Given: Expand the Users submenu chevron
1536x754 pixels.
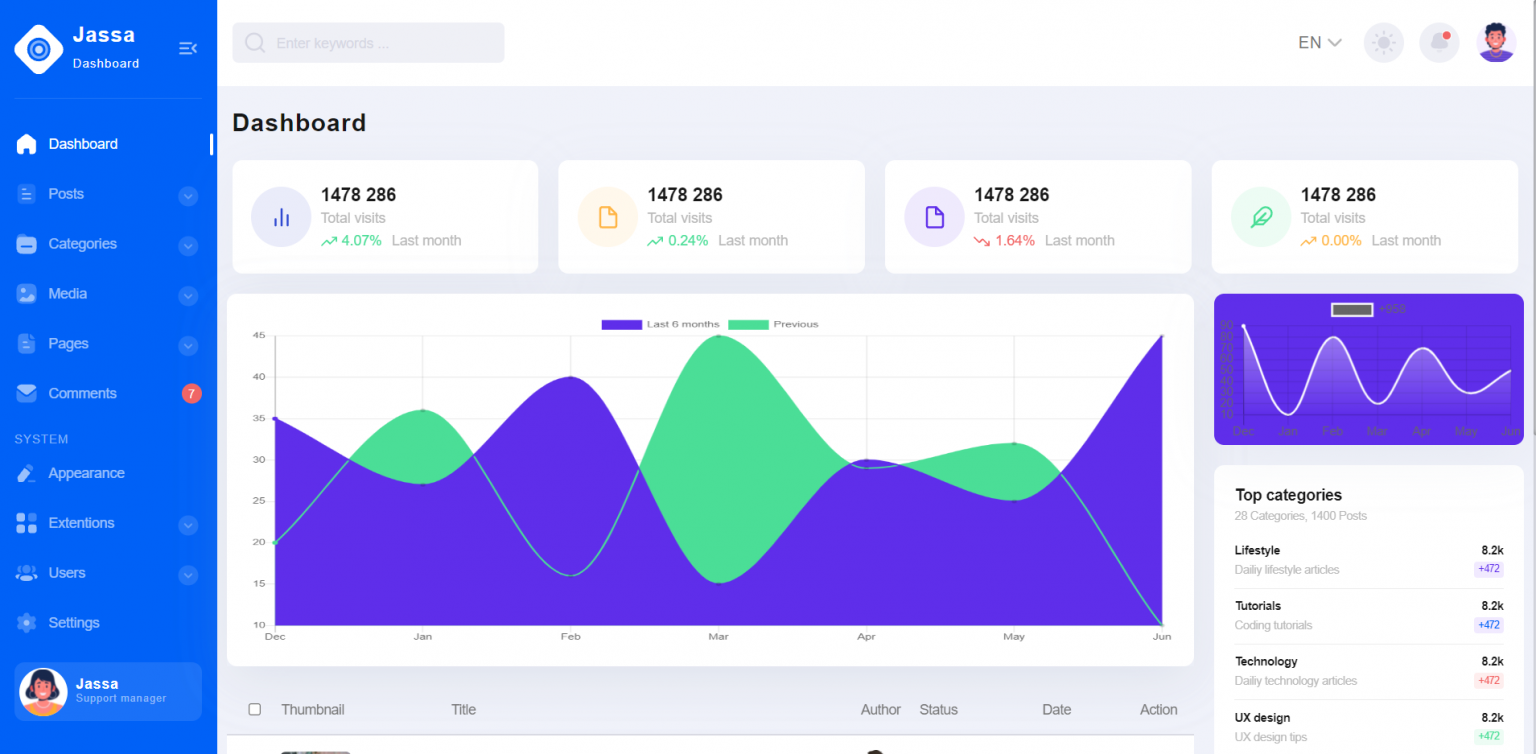Looking at the screenshot, I should click(188, 575).
